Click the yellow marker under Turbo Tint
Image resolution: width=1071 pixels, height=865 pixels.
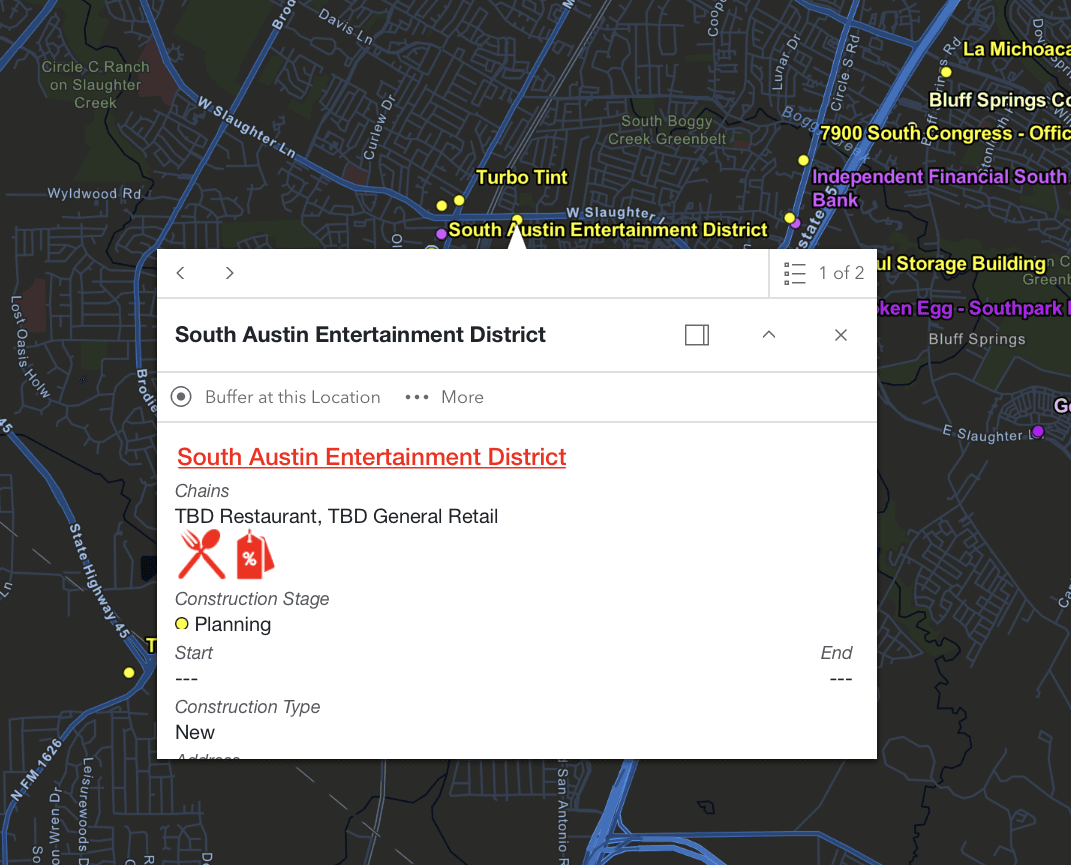tap(459, 200)
